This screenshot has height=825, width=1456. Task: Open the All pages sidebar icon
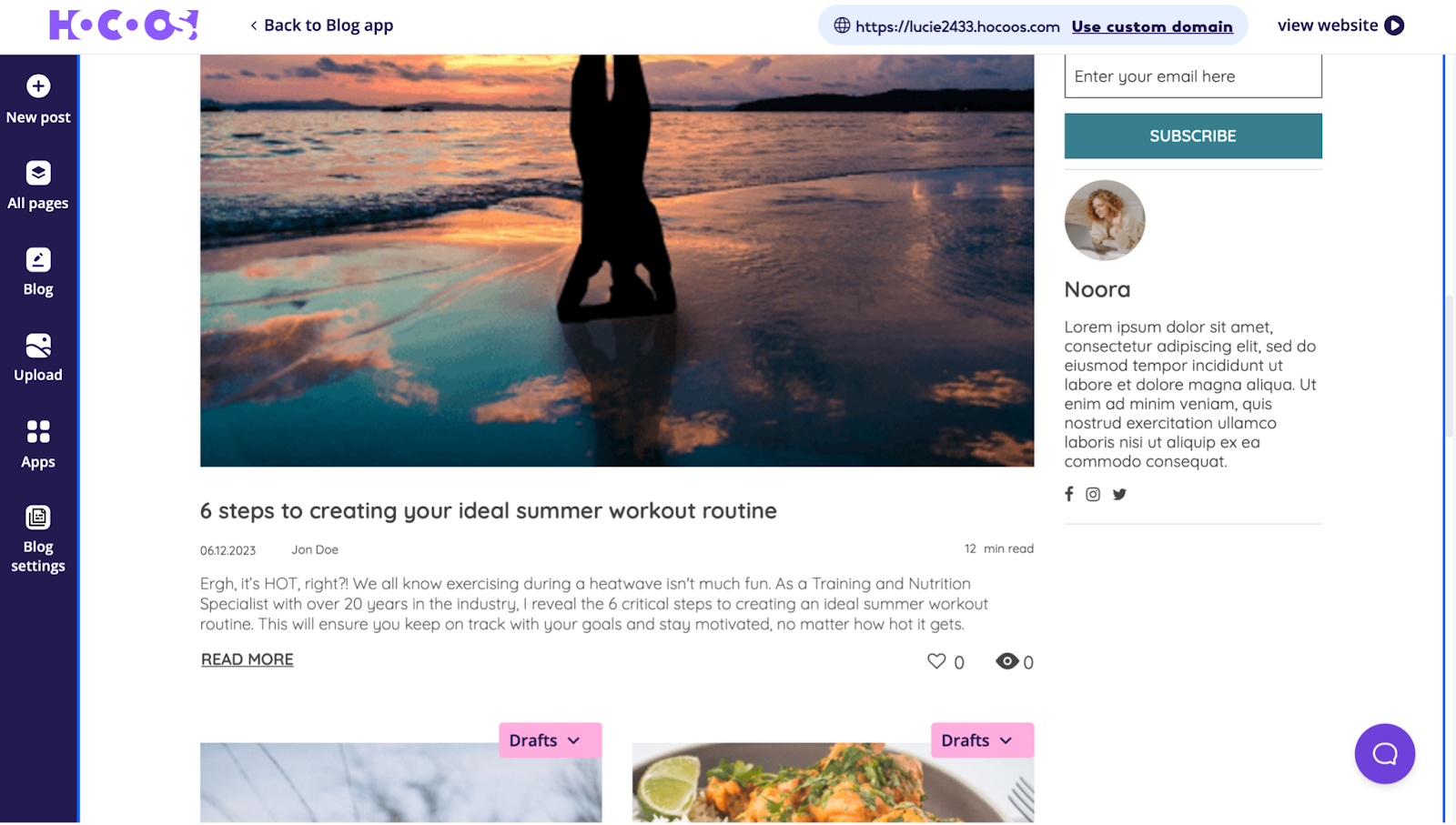pyautogui.click(x=38, y=173)
